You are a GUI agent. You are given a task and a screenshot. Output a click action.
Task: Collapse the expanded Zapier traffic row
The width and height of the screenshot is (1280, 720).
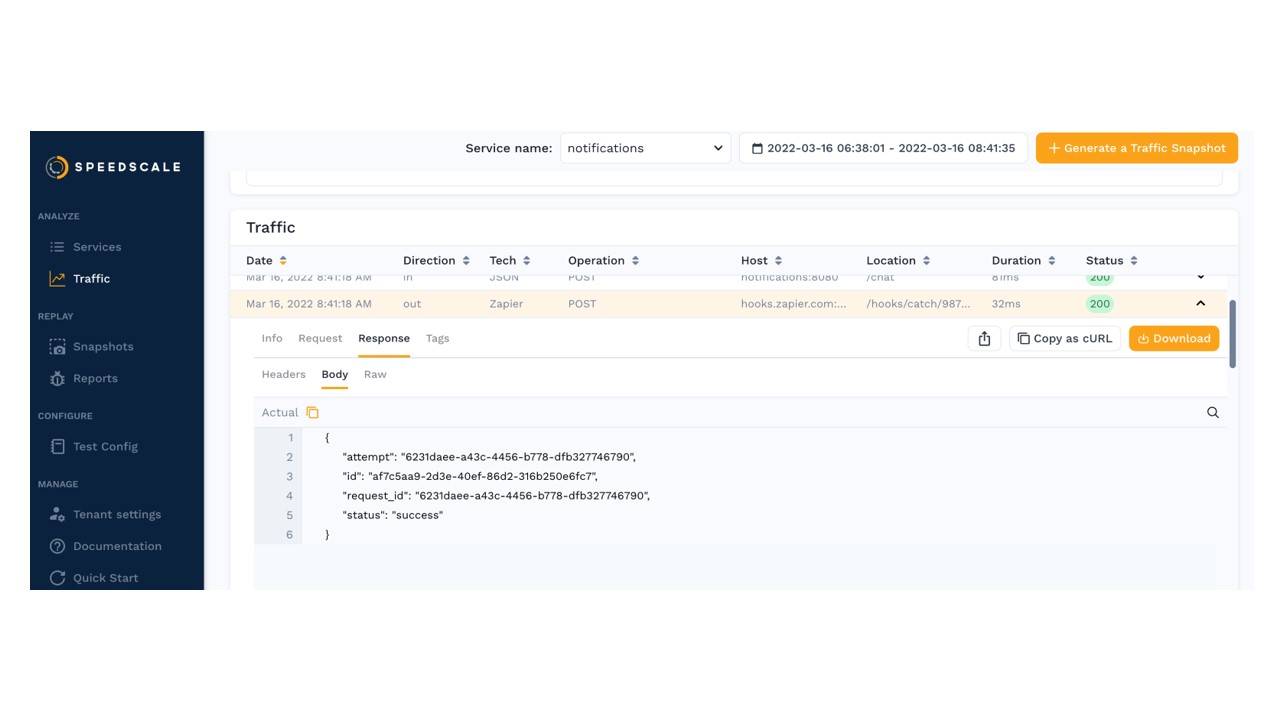click(1200, 304)
